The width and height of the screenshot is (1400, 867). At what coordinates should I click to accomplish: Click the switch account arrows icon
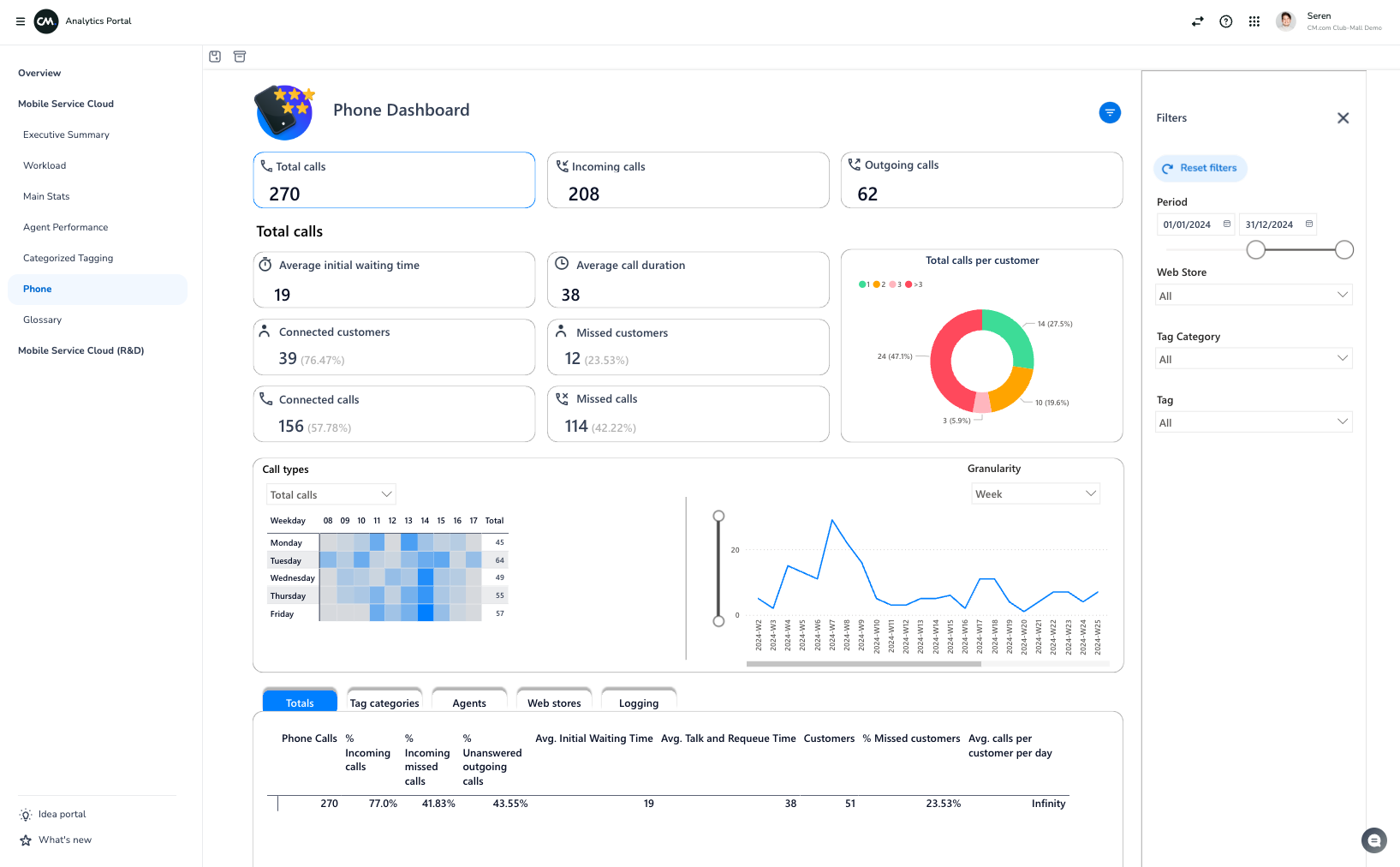(x=1197, y=21)
